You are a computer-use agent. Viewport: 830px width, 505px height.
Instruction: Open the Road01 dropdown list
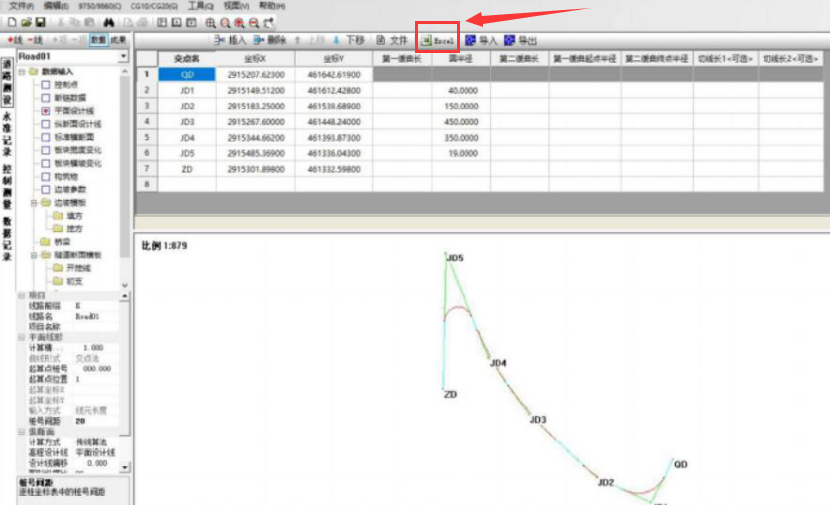(x=123, y=57)
